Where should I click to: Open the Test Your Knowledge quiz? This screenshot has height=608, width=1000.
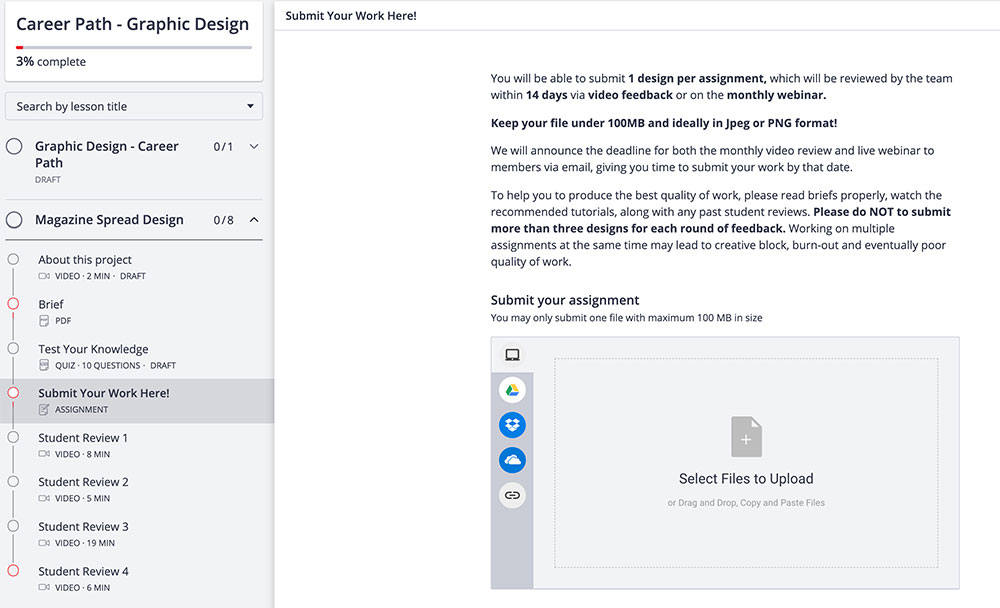coord(93,349)
